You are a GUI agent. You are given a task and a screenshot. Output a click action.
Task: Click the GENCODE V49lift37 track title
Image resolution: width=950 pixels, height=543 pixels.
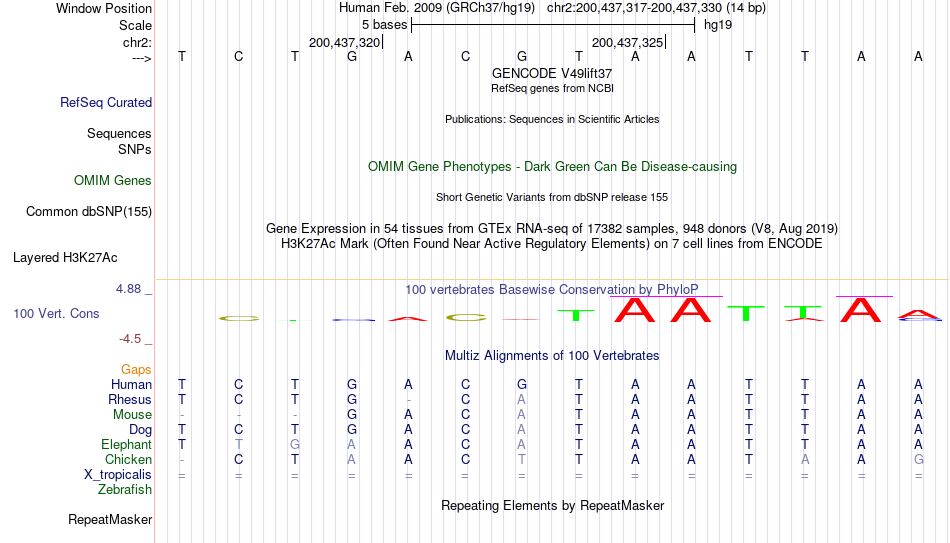coord(552,73)
